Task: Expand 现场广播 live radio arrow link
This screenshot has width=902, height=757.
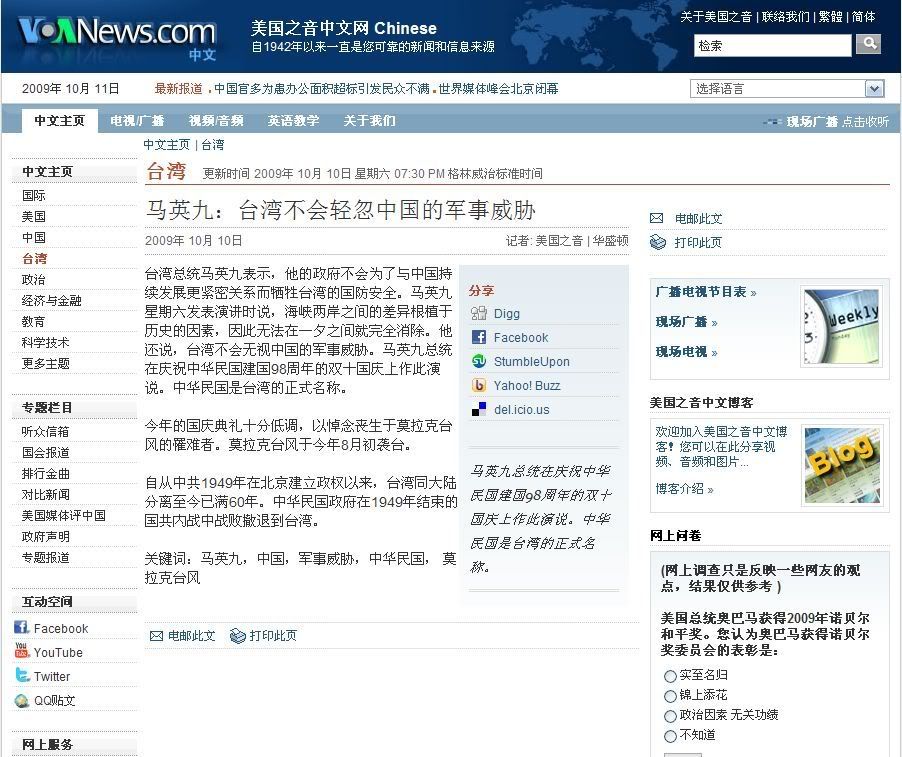Action: pyautogui.click(x=686, y=322)
